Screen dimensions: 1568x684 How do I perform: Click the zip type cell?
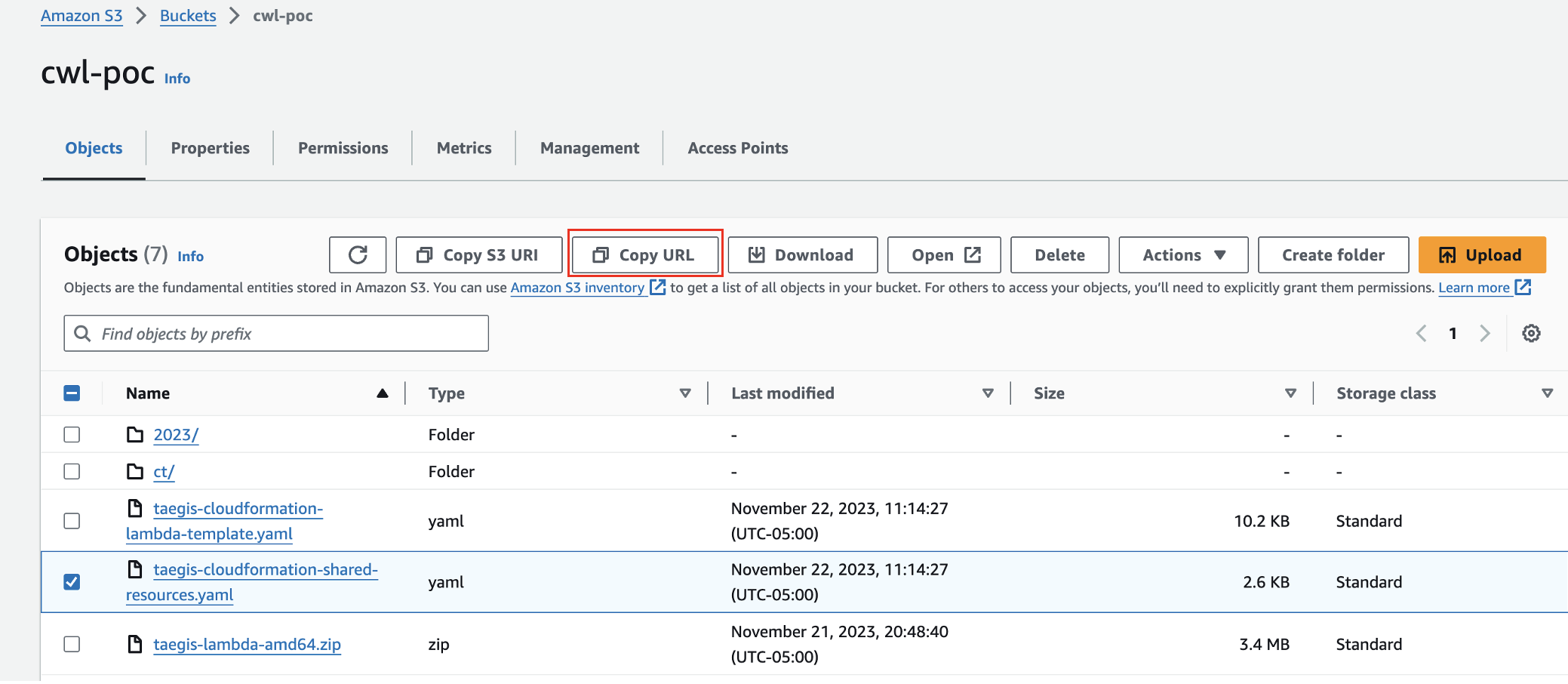pyautogui.click(x=438, y=645)
